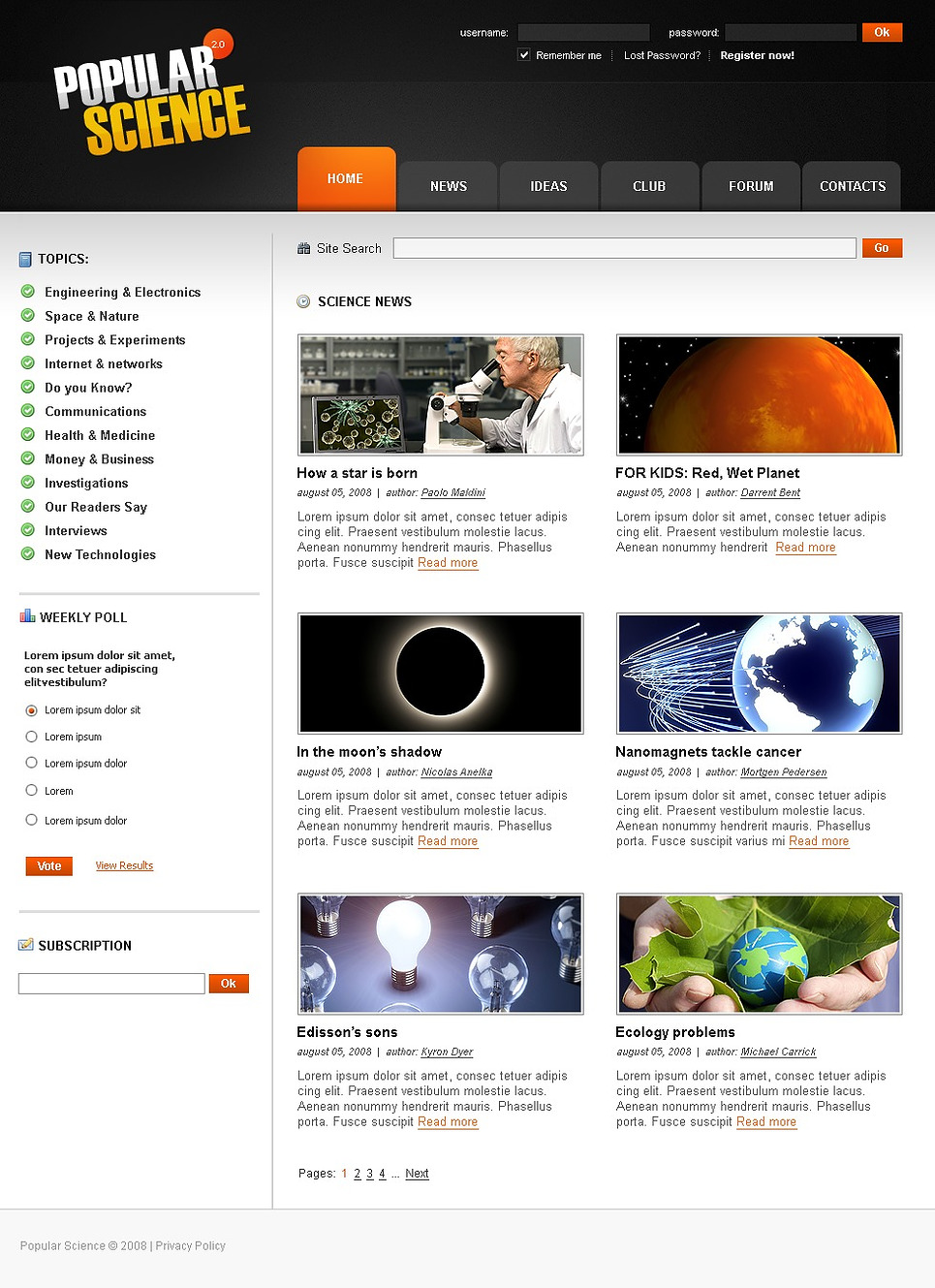This screenshot has height=1288, width=935.
Task: Open the red planet thumbnail
Action: [x=760, y=394]
